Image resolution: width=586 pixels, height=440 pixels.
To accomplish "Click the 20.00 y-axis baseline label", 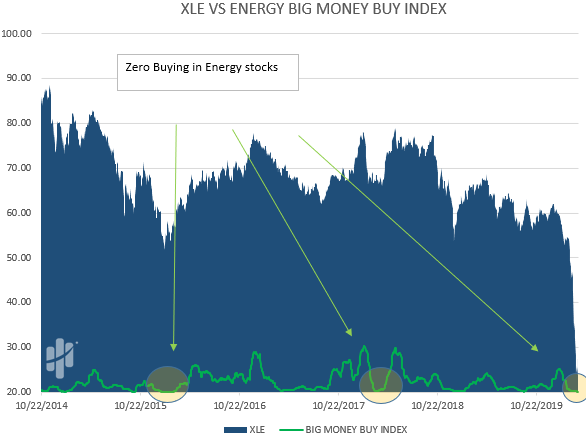I will pos(19,391).
